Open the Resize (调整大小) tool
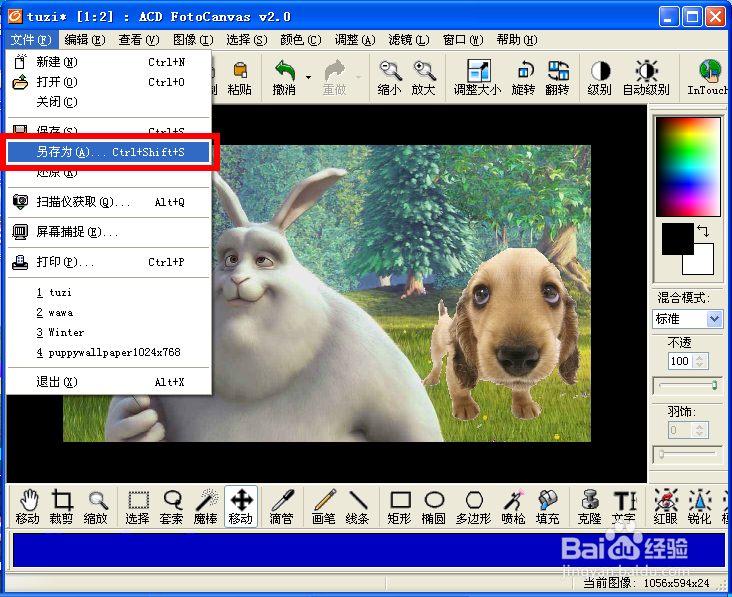 point(478,78)
